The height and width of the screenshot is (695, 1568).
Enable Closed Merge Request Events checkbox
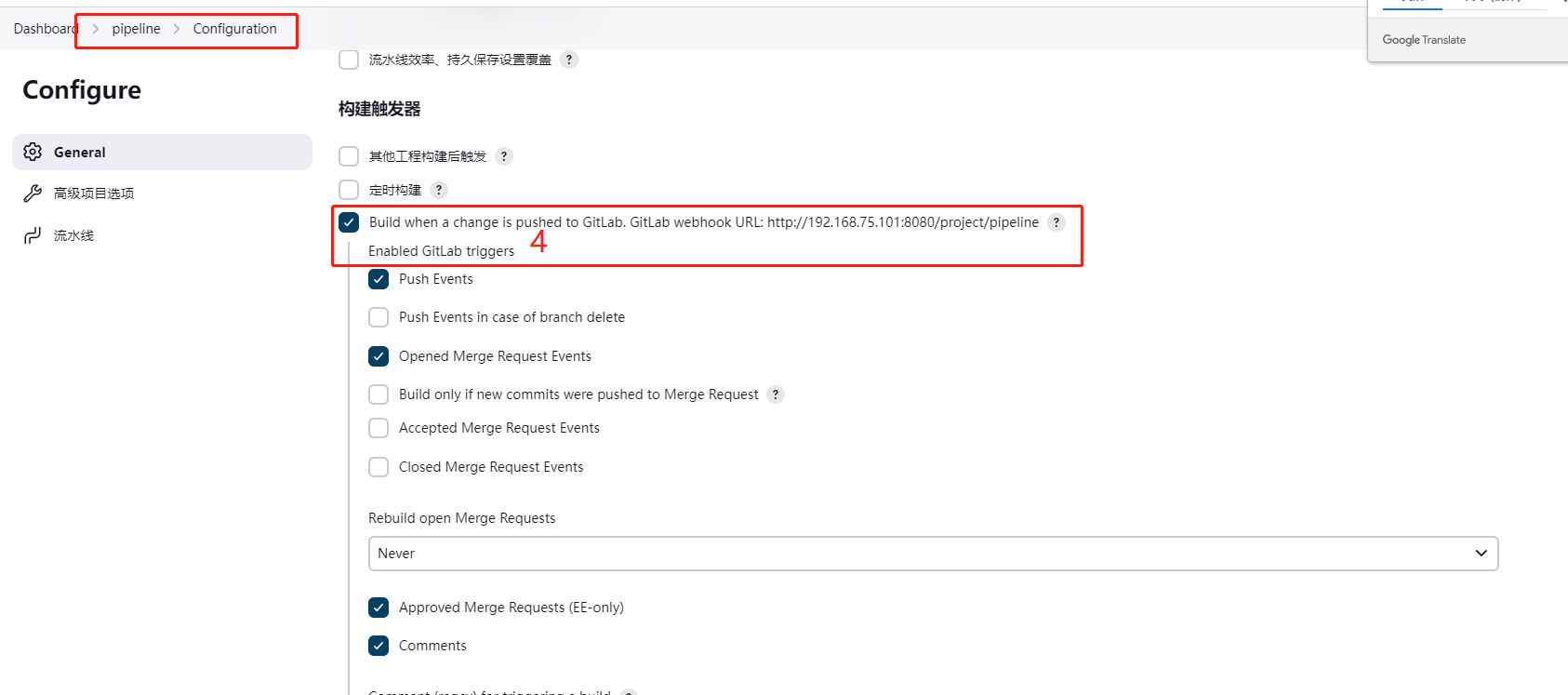379,467
